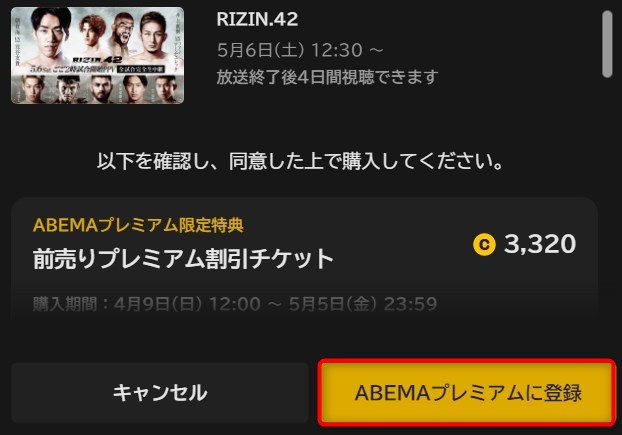Open the RIZIN.42 event poster thumbnail
Screen dimensions: 622x435
98,55
